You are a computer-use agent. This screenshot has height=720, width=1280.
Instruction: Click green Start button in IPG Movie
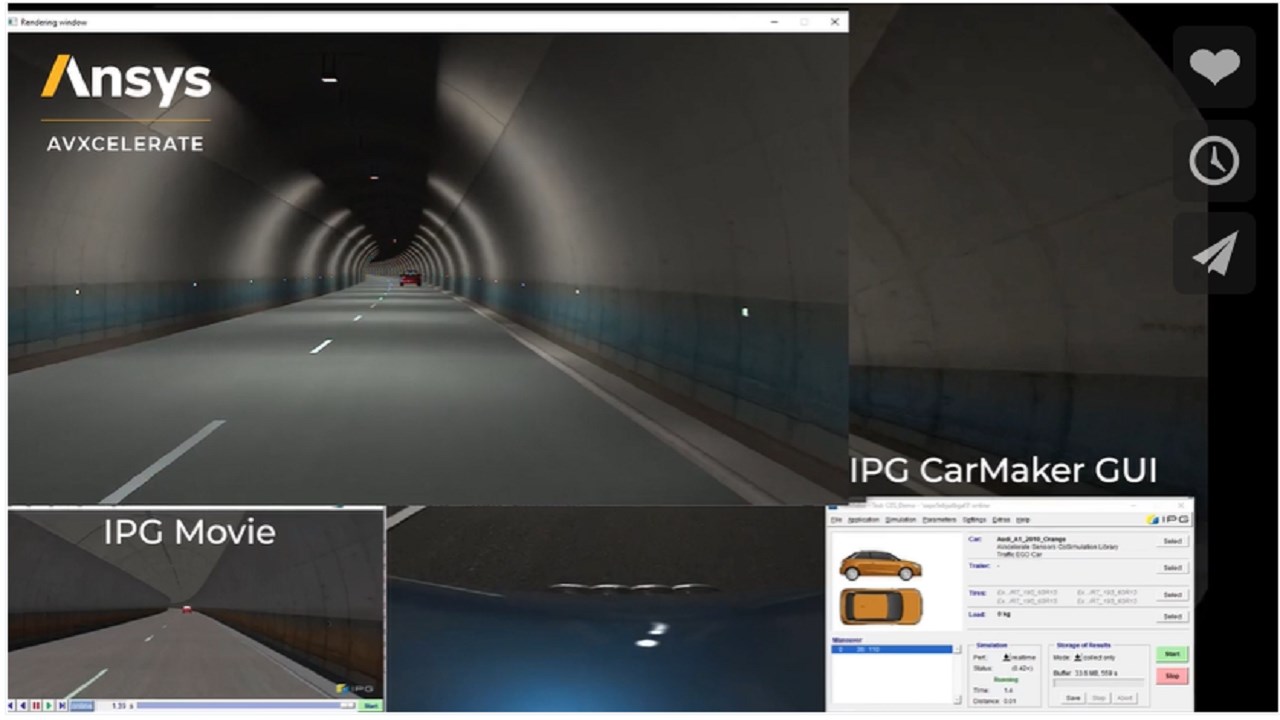tap(370, 706)
